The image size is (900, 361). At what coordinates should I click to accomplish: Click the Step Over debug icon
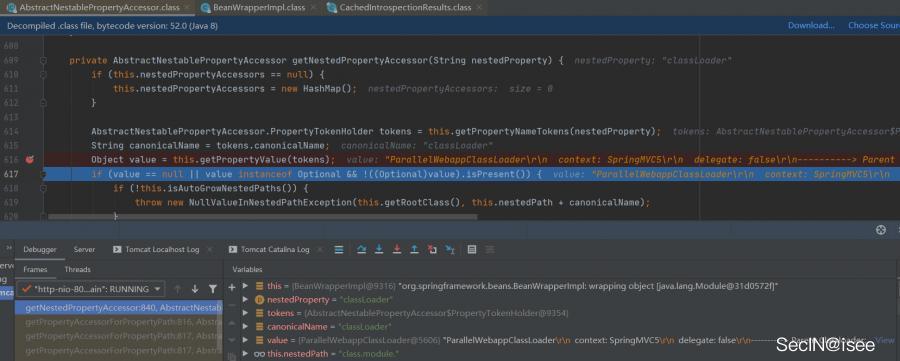[x=362, y=250]
